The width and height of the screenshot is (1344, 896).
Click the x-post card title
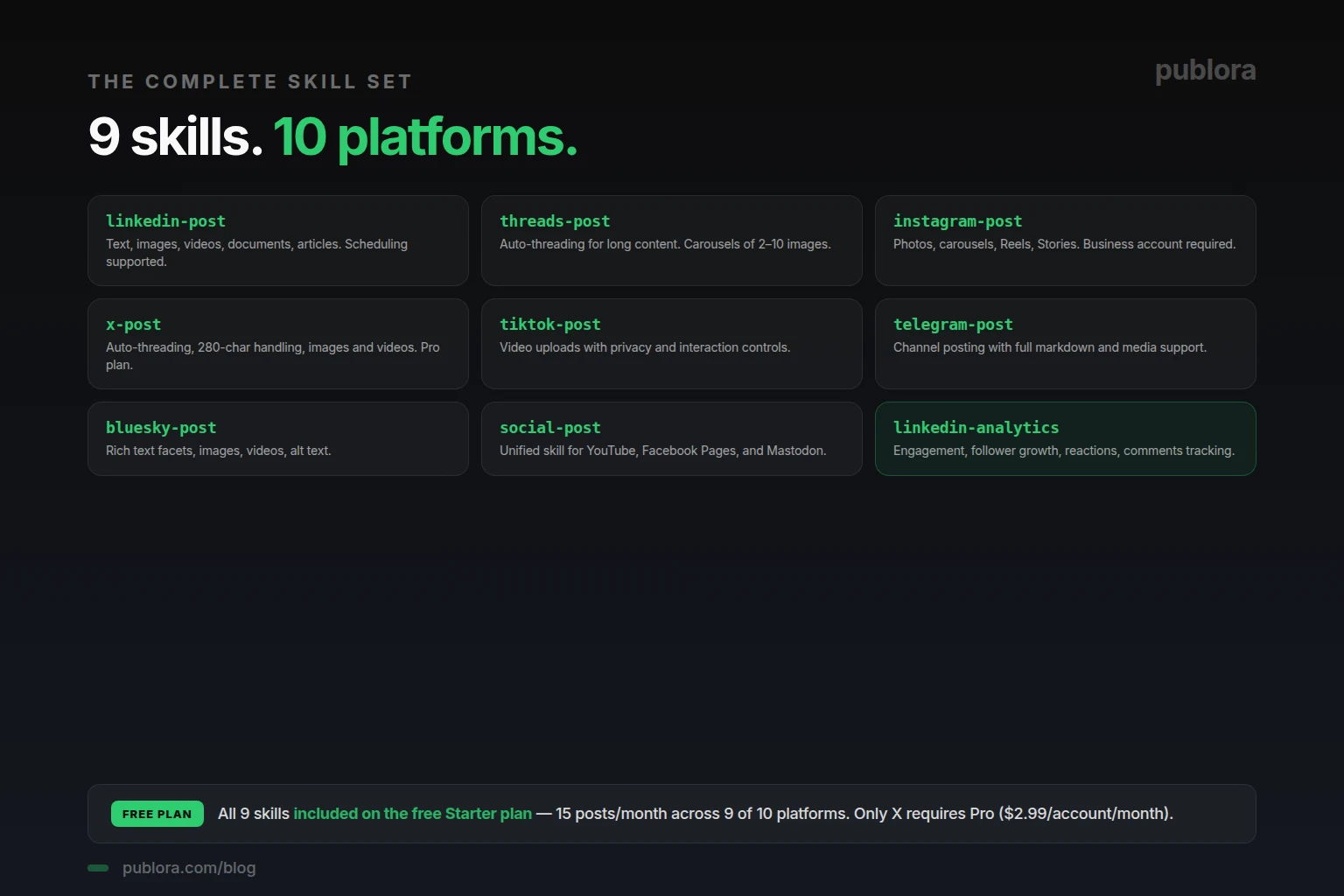(133, 325)
